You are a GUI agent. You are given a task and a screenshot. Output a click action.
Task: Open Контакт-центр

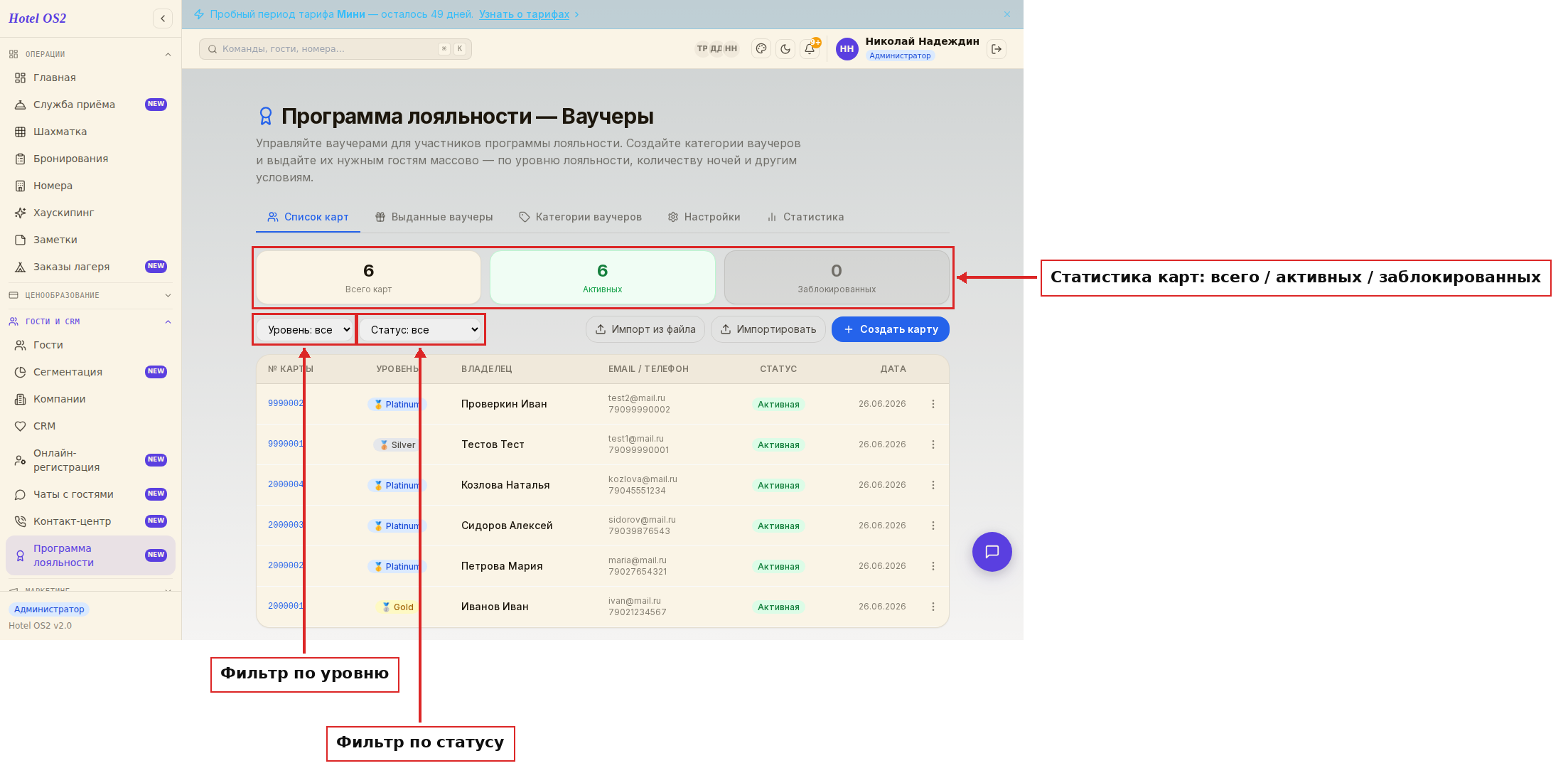pos(90,521)
